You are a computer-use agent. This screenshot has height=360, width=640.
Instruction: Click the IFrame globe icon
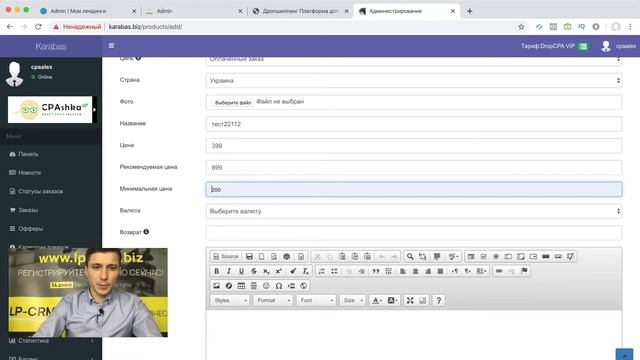click(303, 286)
